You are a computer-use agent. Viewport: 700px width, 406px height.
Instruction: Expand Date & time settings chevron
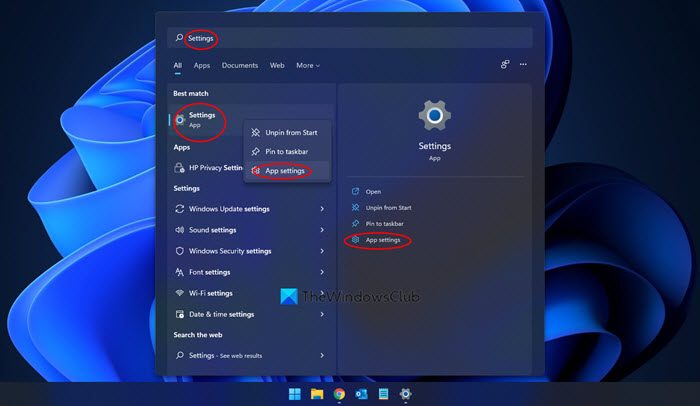(x=322, y=314)
